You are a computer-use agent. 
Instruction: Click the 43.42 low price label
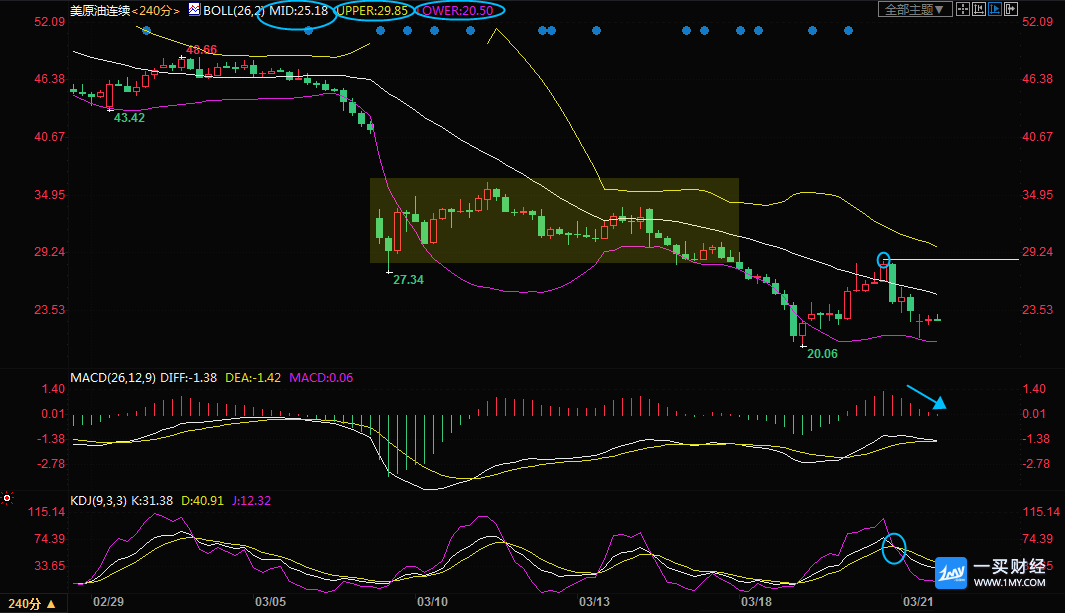[x=129, y=117]
